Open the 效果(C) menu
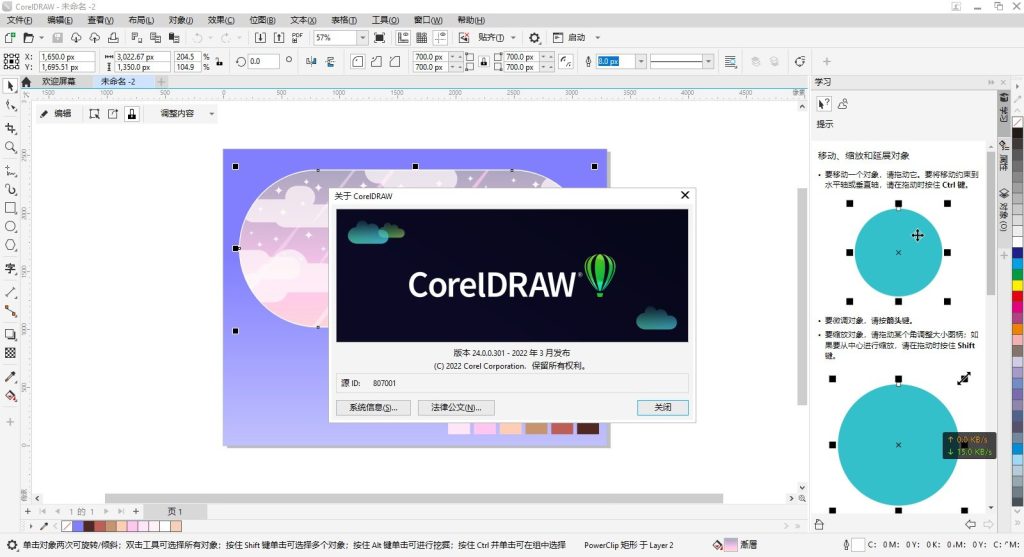Screen dimensions: 1024x557 click(x=221, y=20)
